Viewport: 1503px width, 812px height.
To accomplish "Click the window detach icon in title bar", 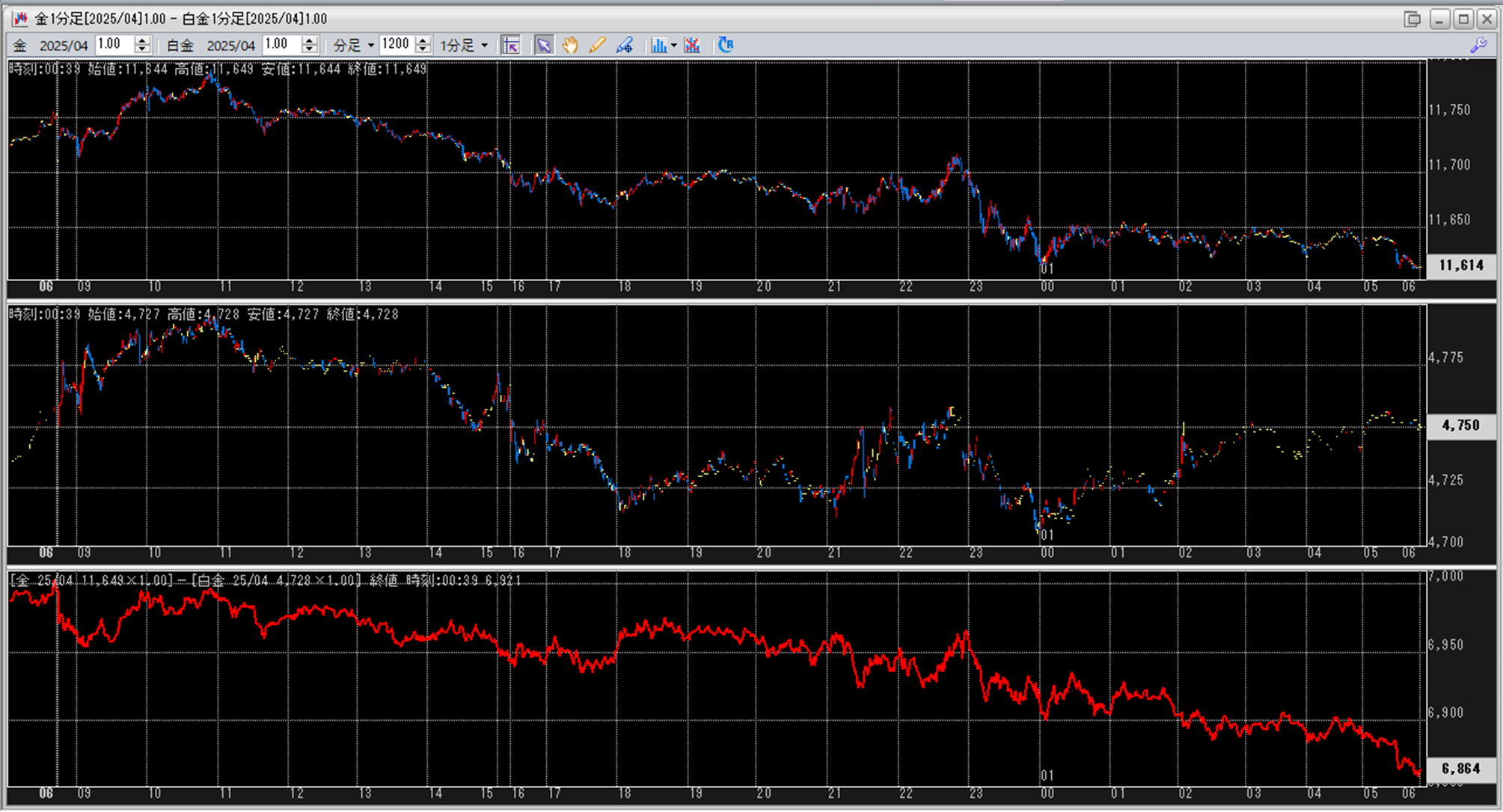I will coord(1412,19).
